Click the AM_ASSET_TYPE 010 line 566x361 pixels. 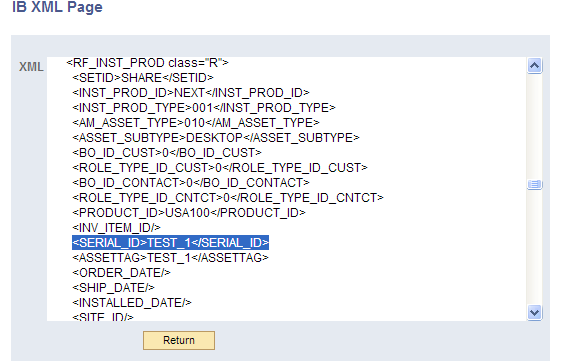(x=196, y=123)
